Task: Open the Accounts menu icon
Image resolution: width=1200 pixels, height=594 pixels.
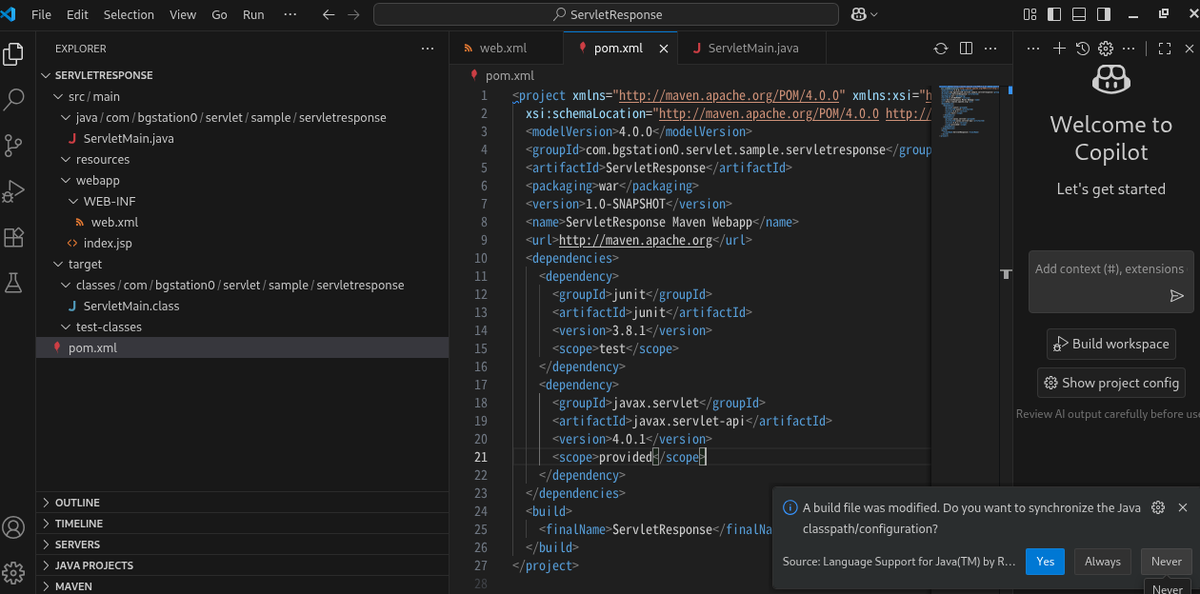Action: 14,527
